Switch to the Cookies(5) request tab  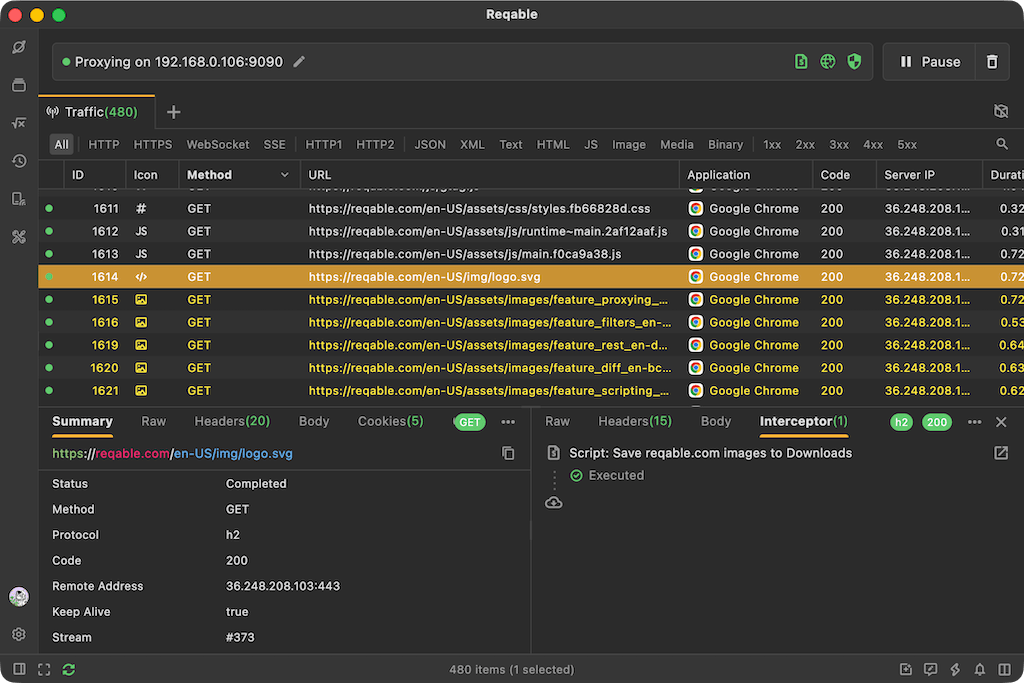pyautogui.click(x=390, y=421)
